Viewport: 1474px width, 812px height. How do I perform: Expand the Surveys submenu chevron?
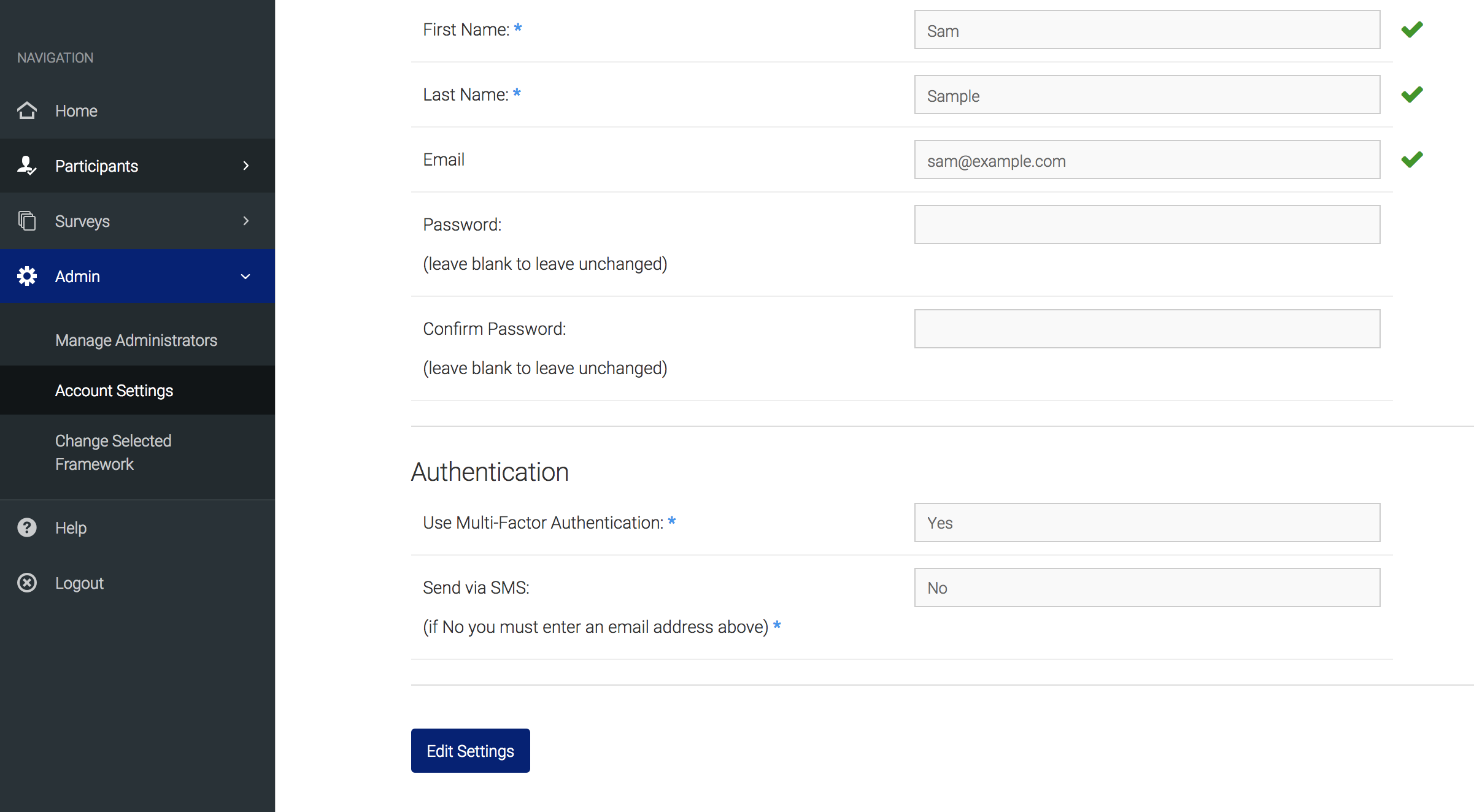[246, 221]
